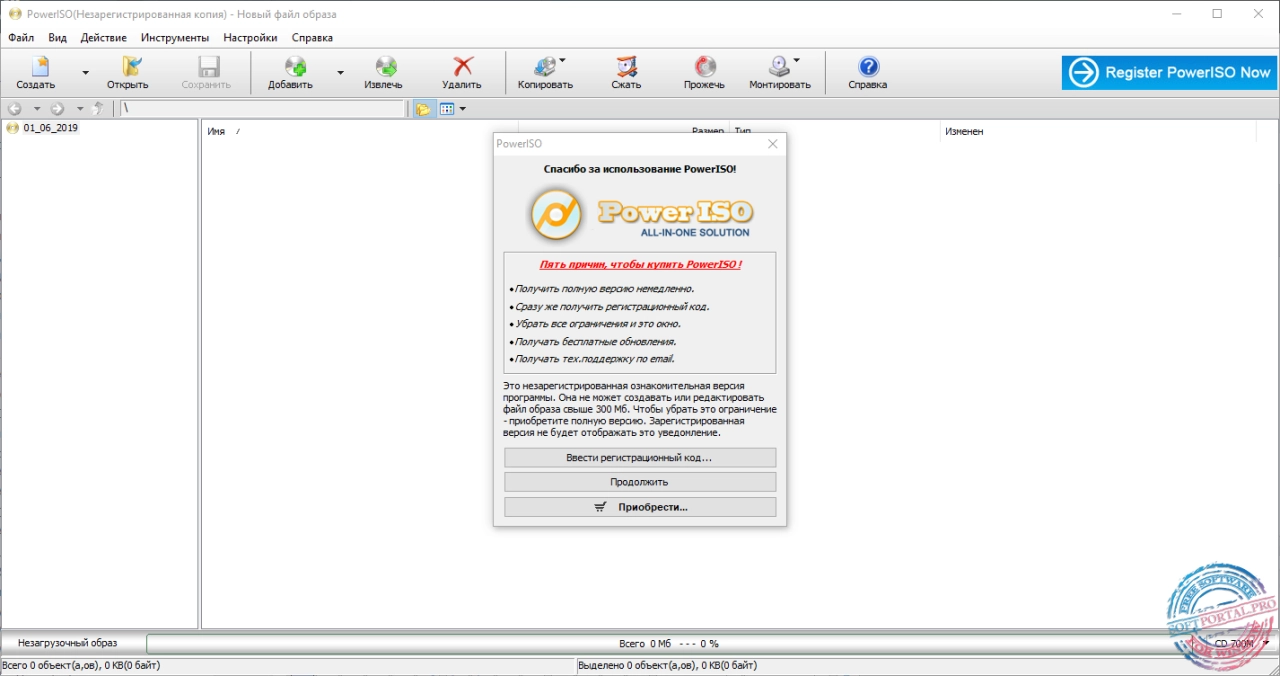
Task: Click the path address input field
Action: (x=263, y=109)
